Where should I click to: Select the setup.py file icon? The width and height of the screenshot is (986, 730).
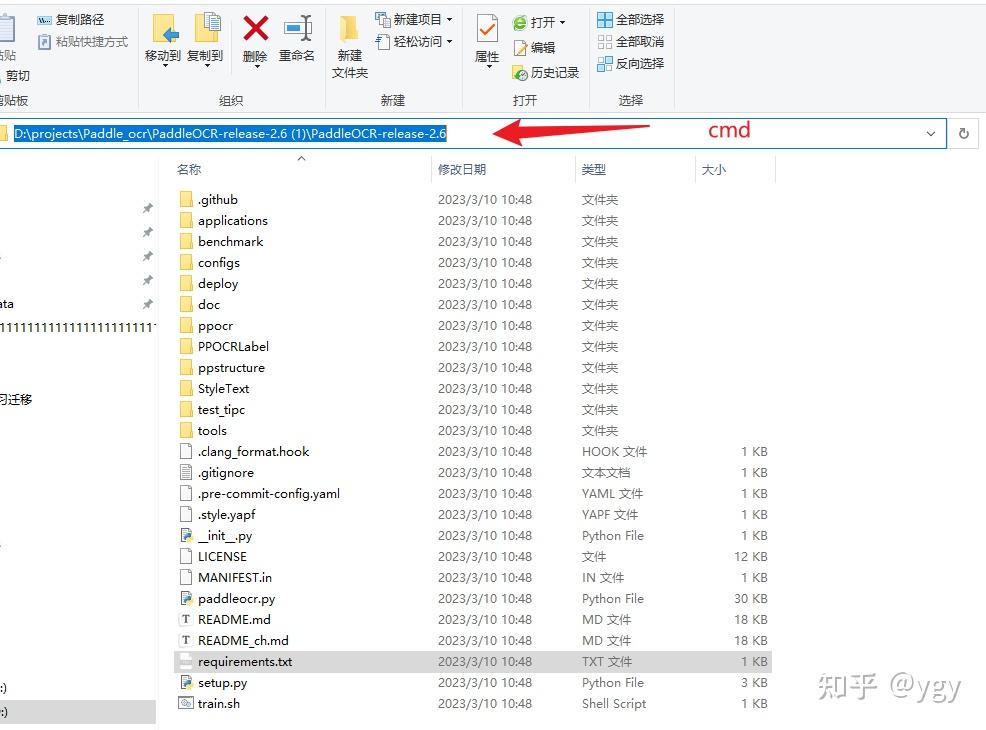[186, 682]
